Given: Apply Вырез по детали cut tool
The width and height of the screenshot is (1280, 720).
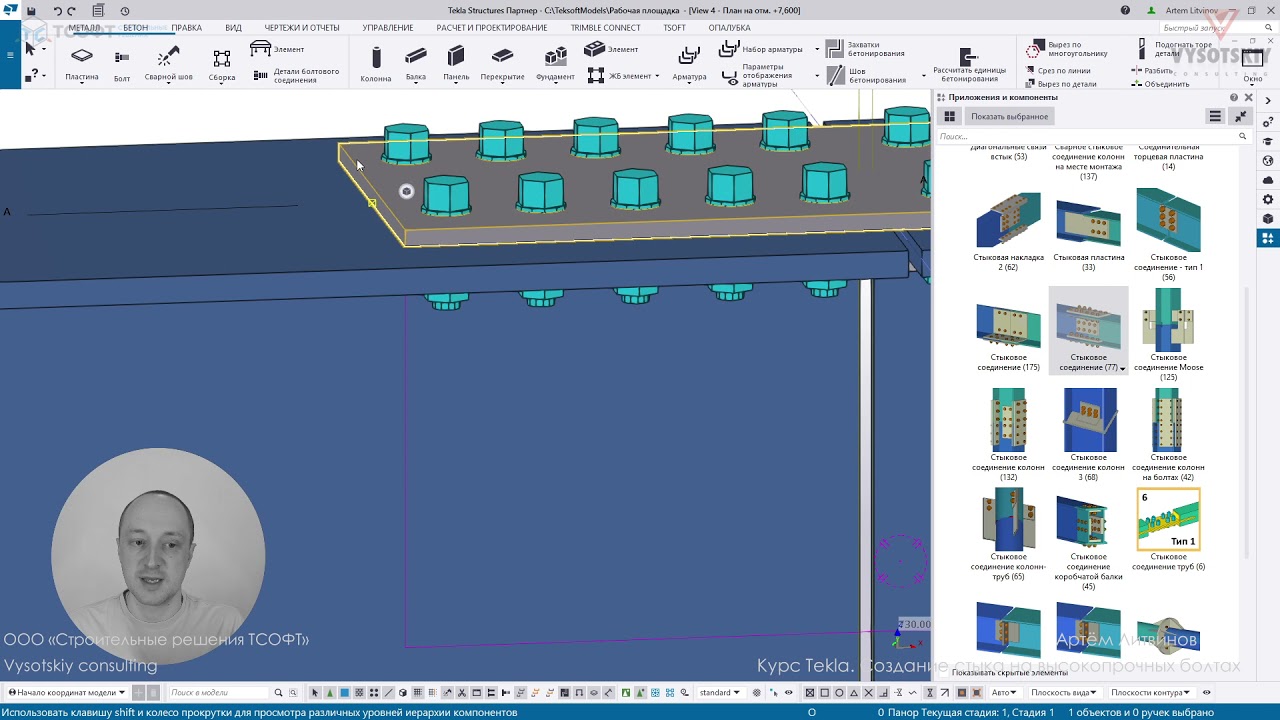Looking at the screenshot, I should click(1061, 84).
